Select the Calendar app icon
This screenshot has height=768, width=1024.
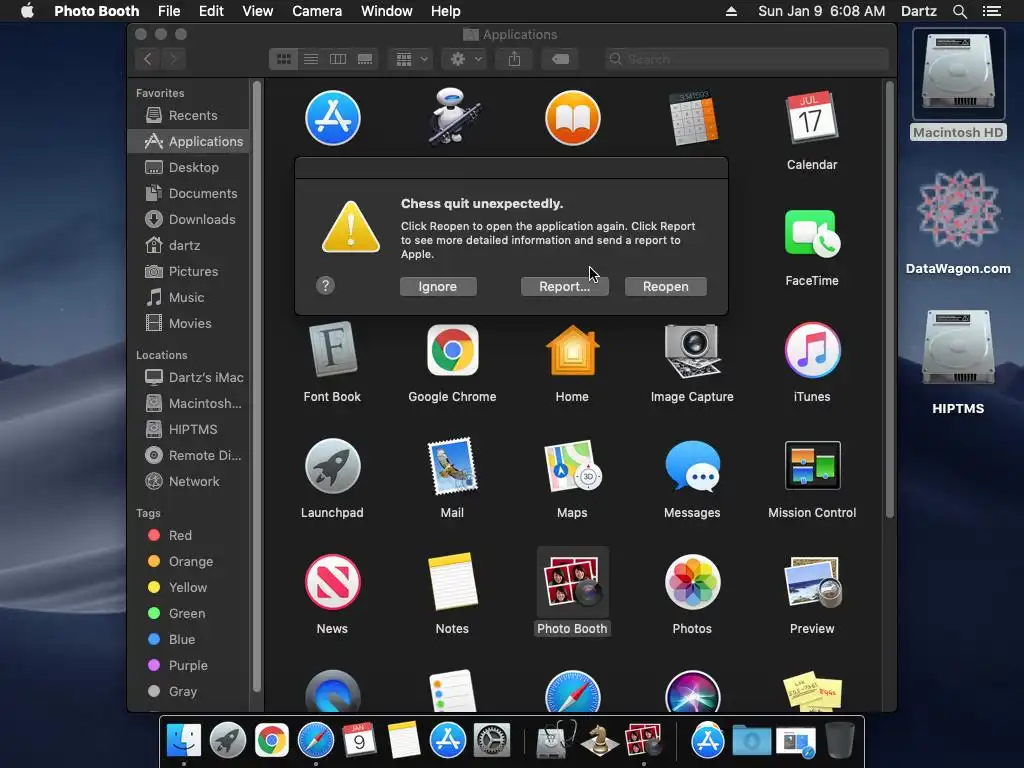[812, 118]
